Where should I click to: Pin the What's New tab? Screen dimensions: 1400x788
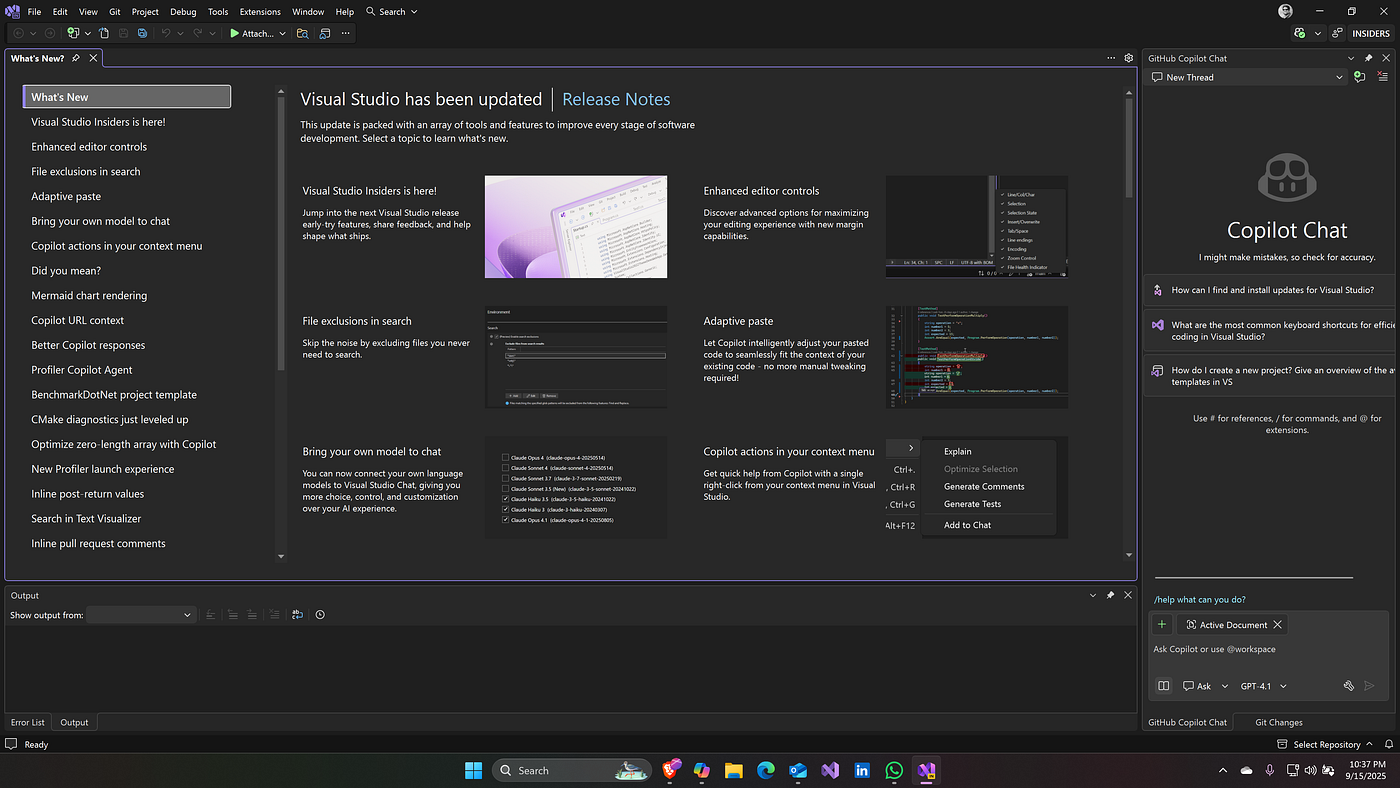tap(76, 58)
